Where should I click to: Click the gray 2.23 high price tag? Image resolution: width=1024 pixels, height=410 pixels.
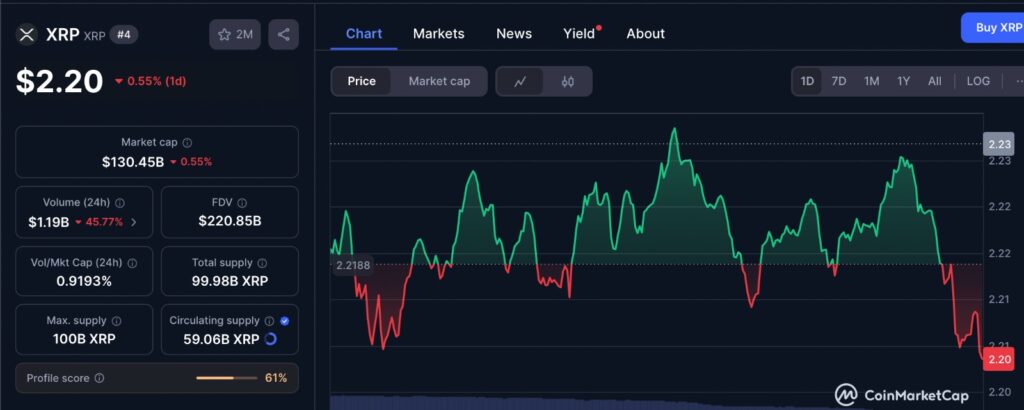pos(1000,144)
